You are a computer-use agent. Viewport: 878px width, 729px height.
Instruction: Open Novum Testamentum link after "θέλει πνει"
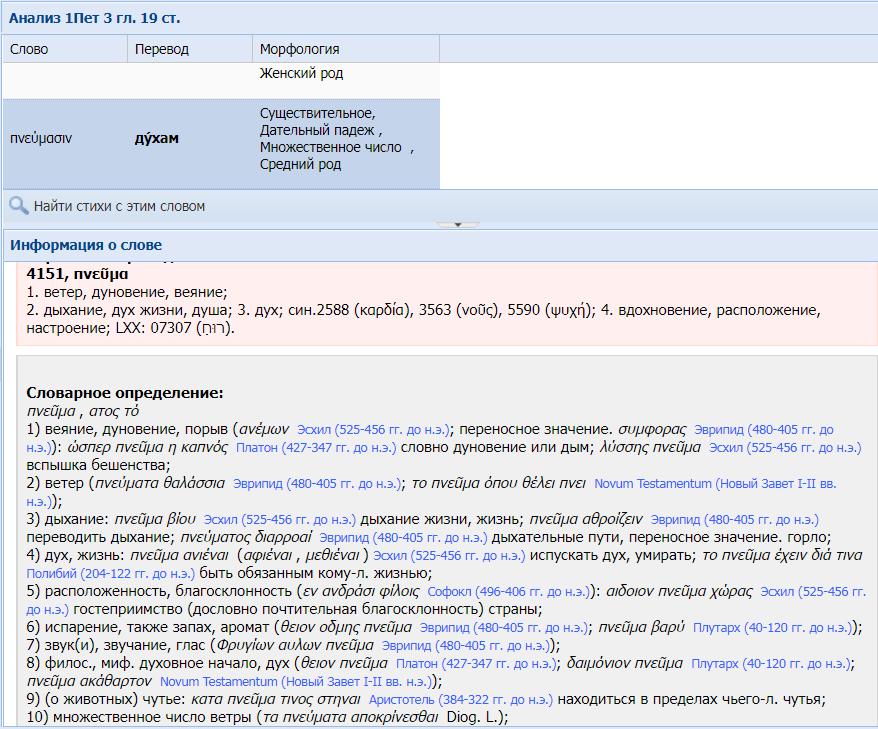click(x=715, y=484)
